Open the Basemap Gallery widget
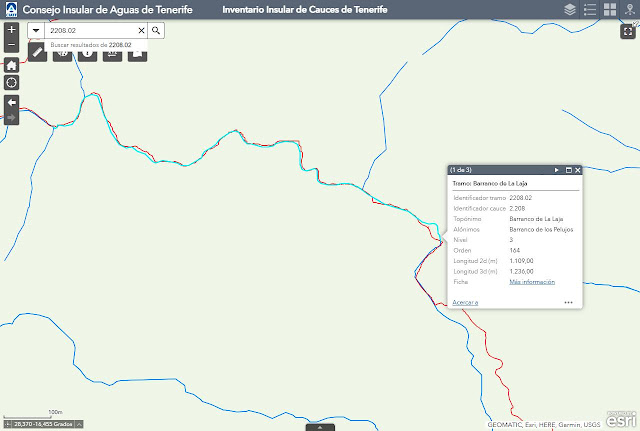 (610, 9)
